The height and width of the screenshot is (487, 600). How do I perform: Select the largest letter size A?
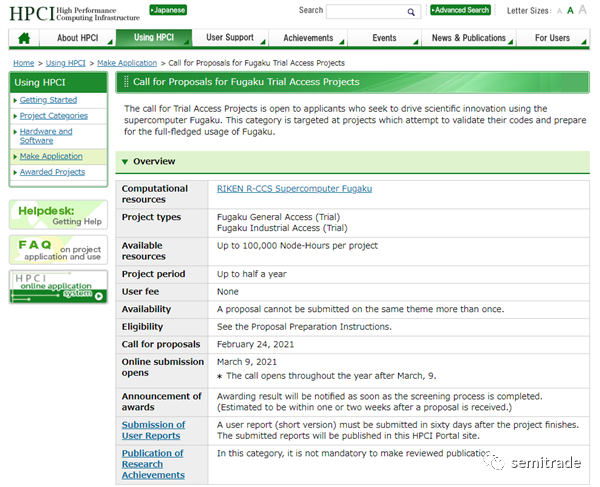pos(582,10)
